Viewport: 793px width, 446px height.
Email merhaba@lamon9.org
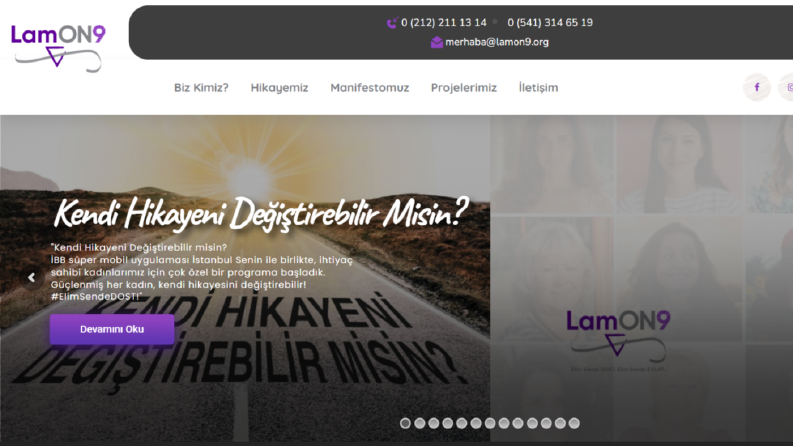click(x=497, y=42)
